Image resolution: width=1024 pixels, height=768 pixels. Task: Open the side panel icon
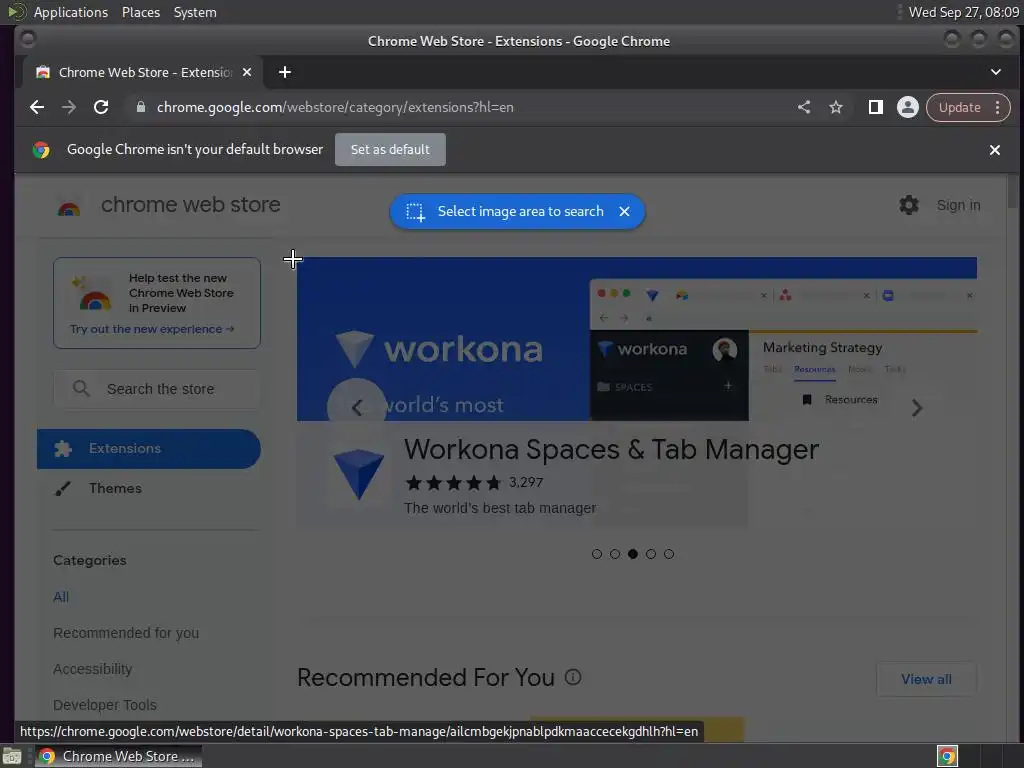click(x=876, y=107)
